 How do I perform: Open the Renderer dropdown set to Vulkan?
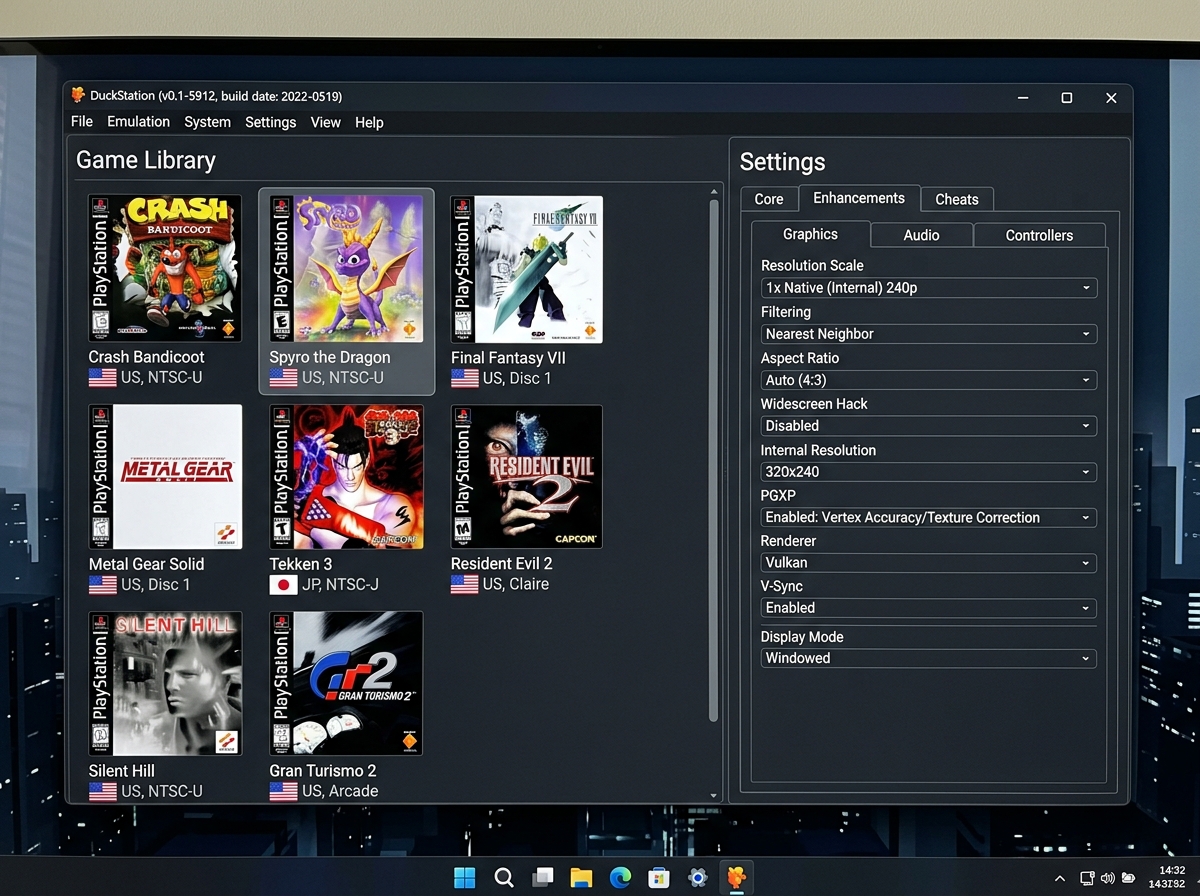pos(928,562)
